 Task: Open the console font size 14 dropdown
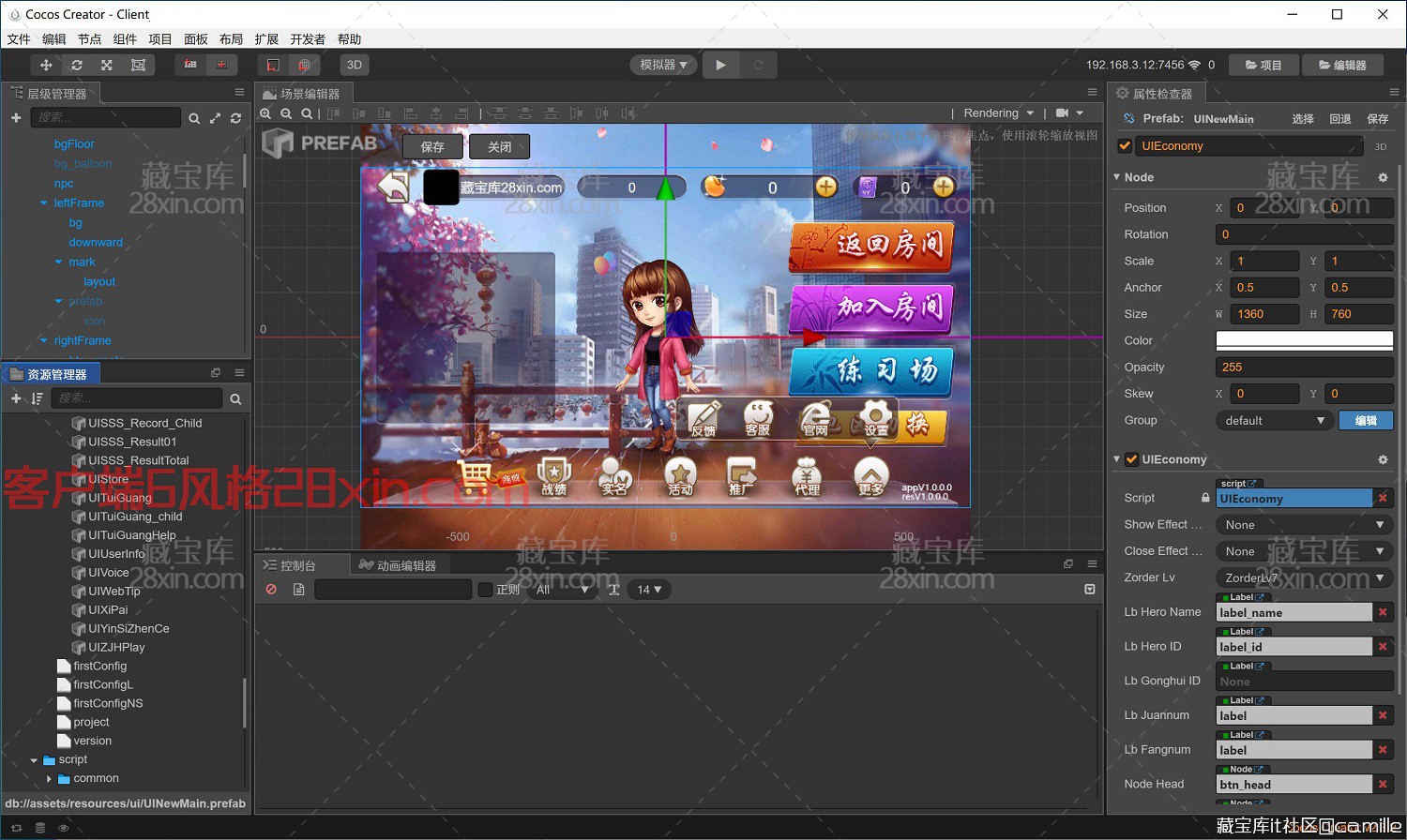tap(649, 590)
